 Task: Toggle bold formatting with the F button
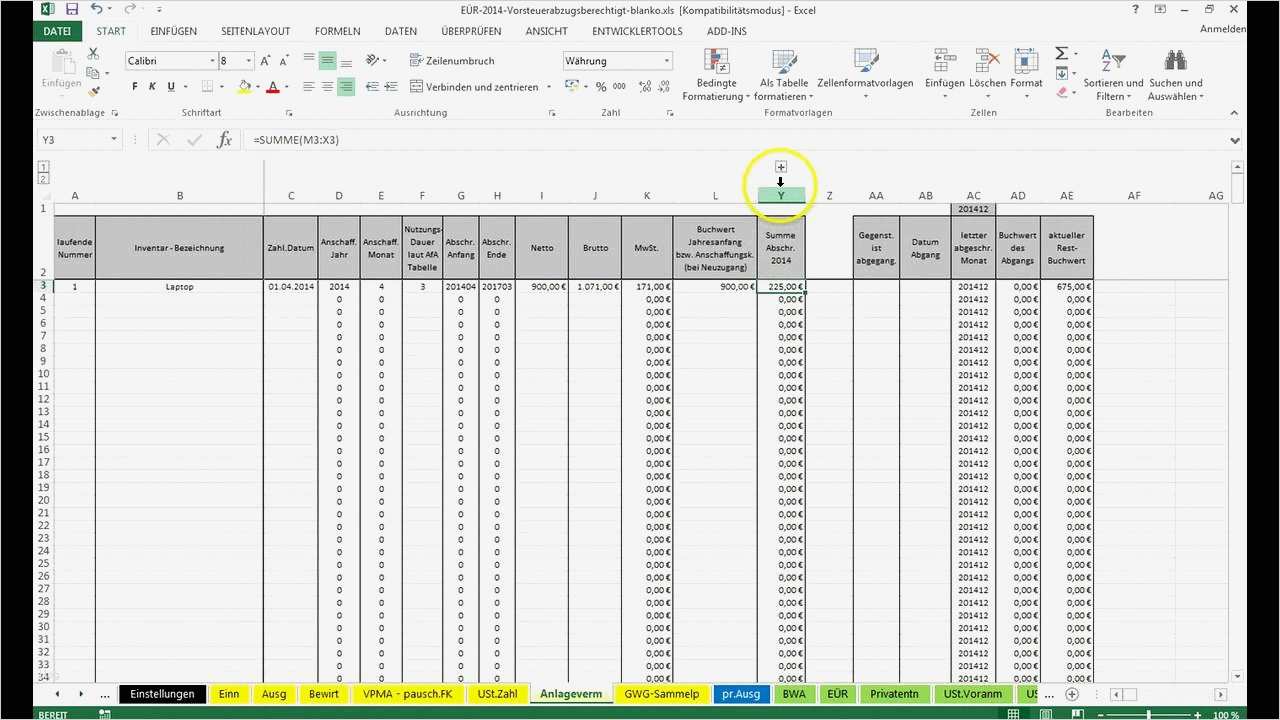click(134, 86)
